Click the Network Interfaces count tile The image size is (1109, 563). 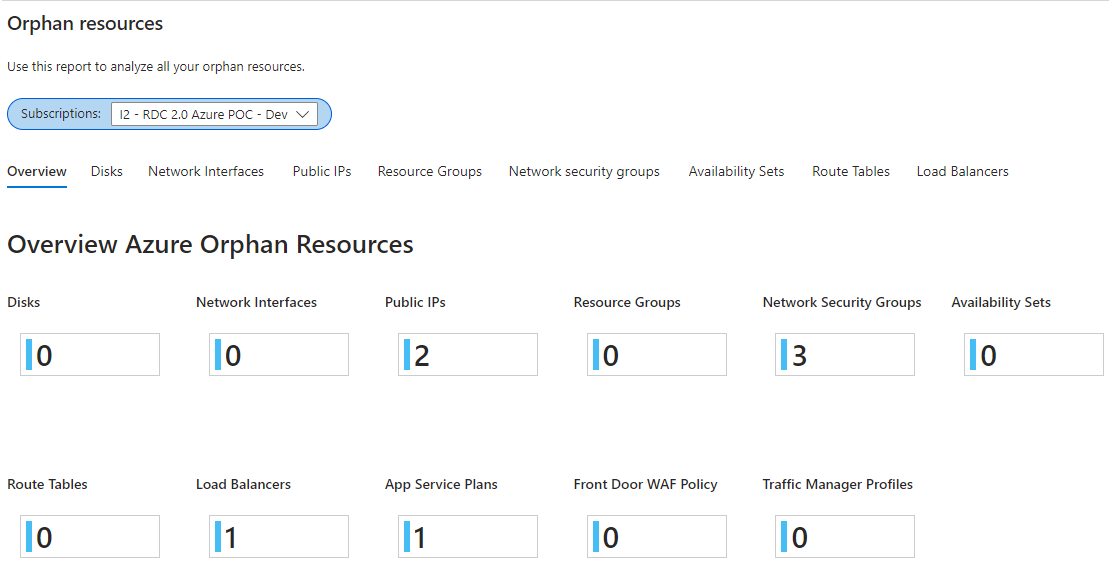pyautogui.click(x=279, y=354)
